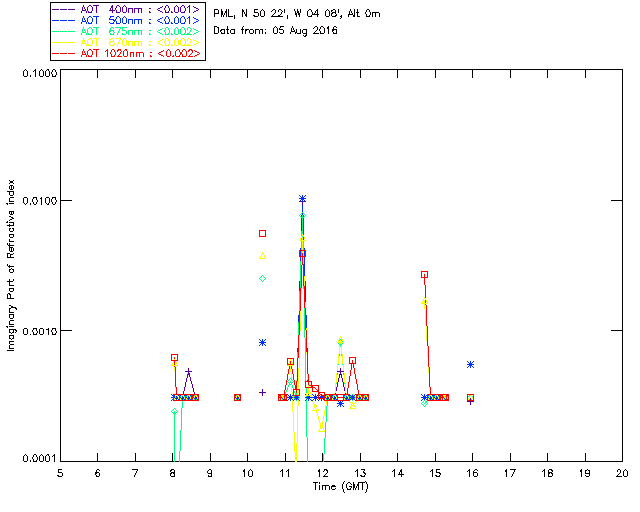640x512 pixels.
Task: Select the lone blue asterisk above baseline at time 16
Action: 470,365
